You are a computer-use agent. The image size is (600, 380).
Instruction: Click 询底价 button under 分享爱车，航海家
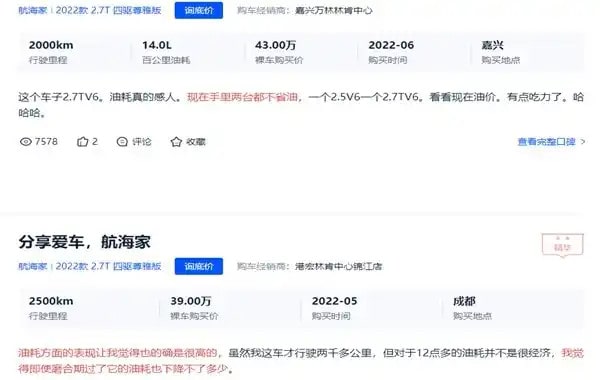pyautogui.click(x=199, y=266)
